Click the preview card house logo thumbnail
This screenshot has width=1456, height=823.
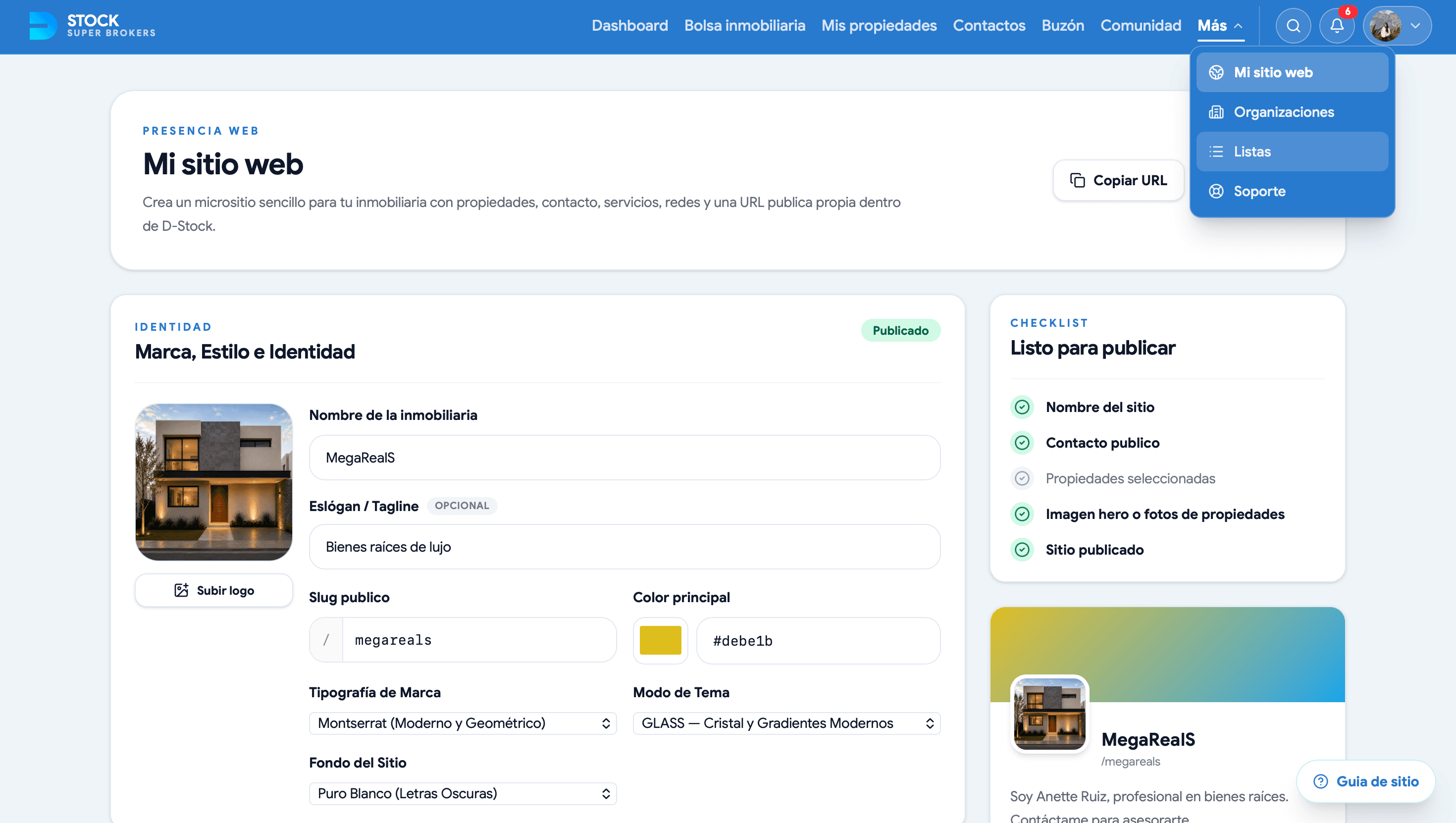pyautogui.click(x=1049, y=714)
